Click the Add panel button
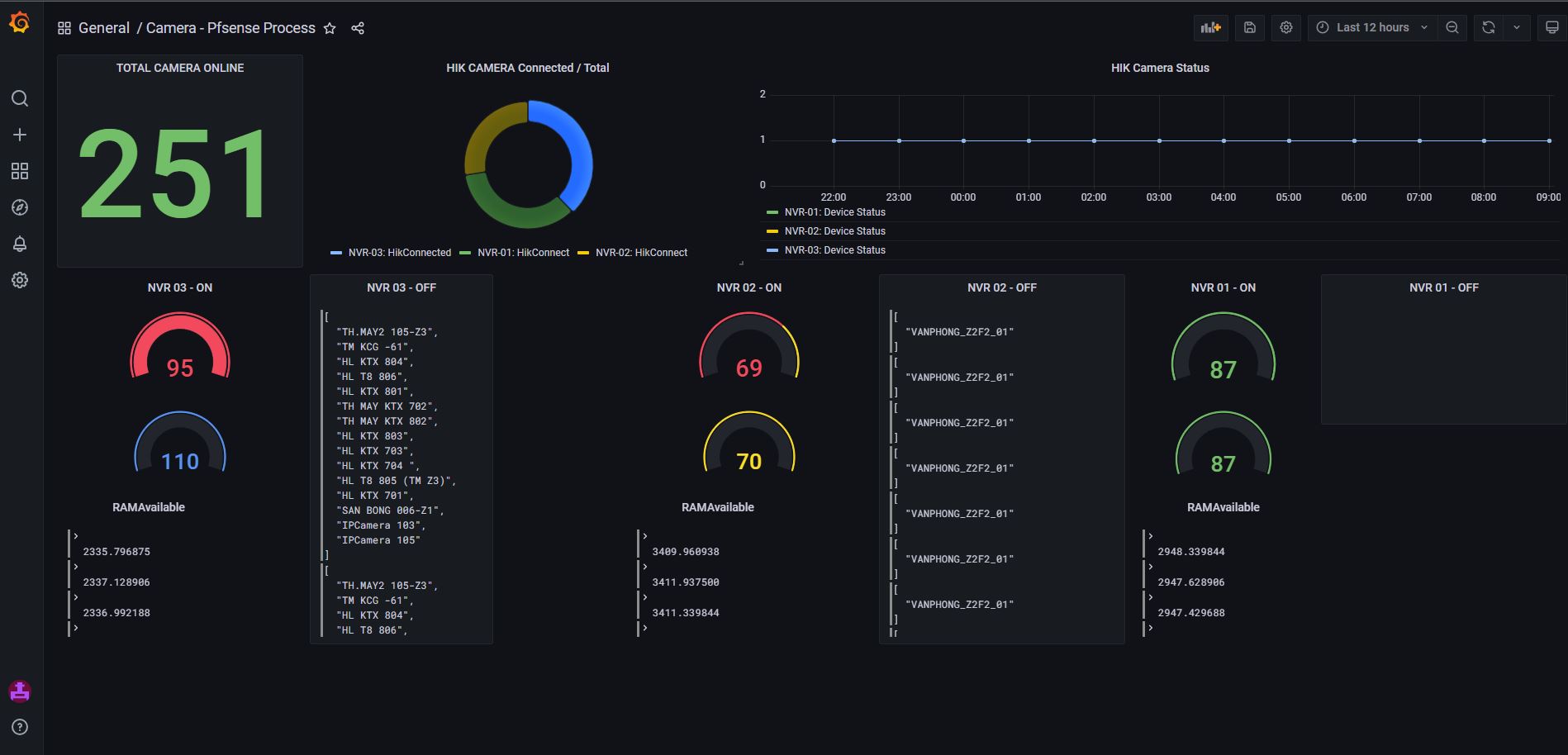The height and width of the screenshot is (755, 1568). point(1210,27)
